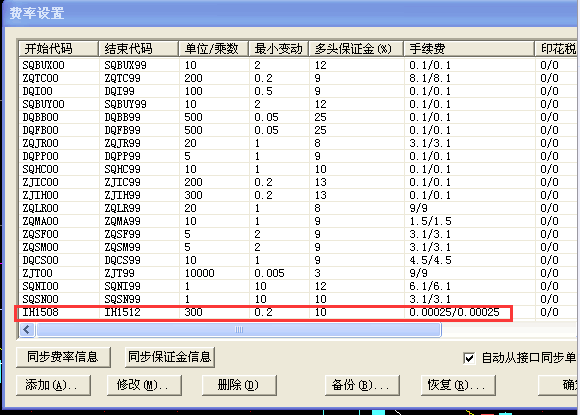Click end code ZJT99
Viewport: 580px width, 415px height.
tap(119, 273)
